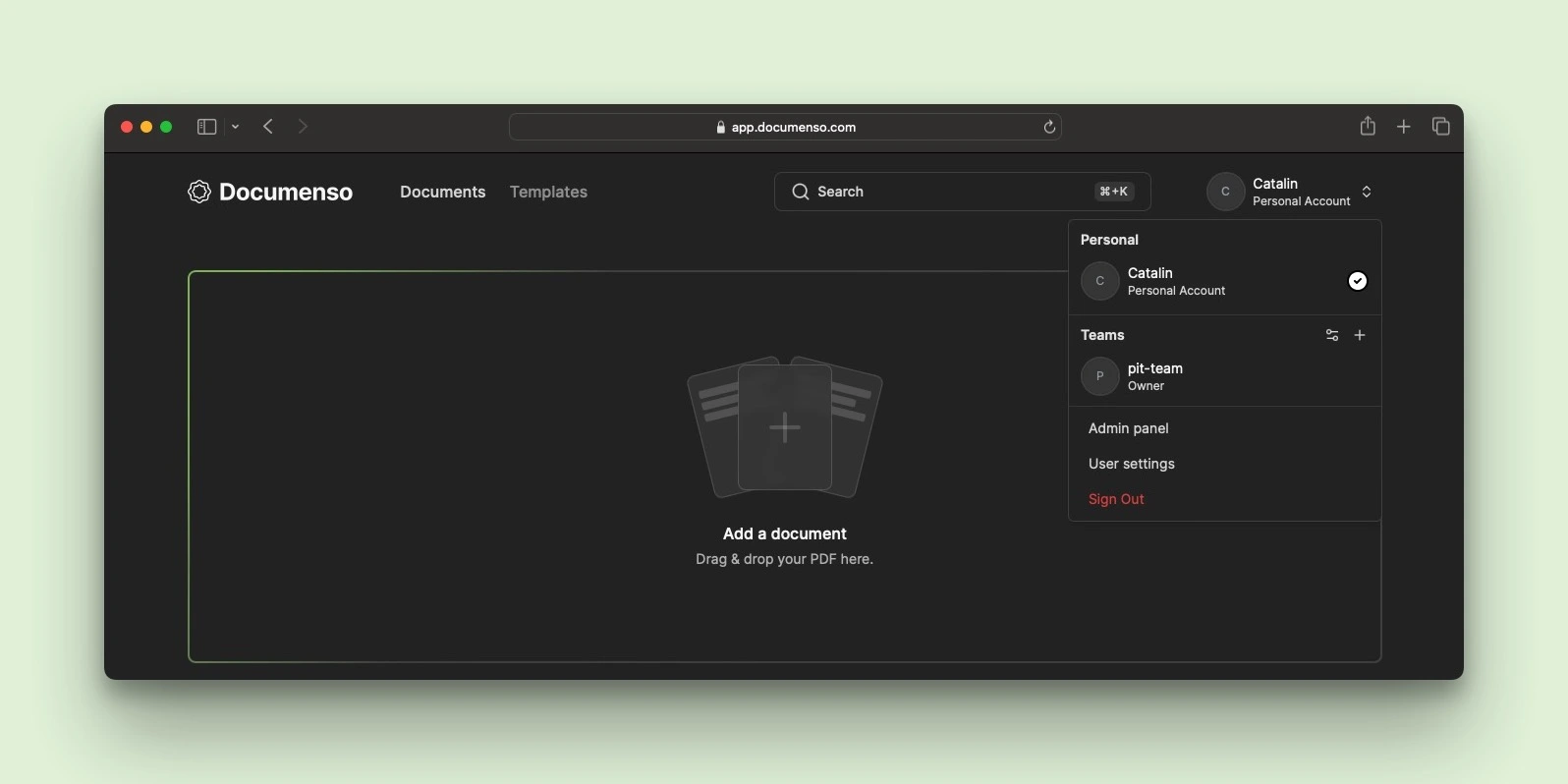
Task: Click the C avatar in header
Action: point(1225,192)
